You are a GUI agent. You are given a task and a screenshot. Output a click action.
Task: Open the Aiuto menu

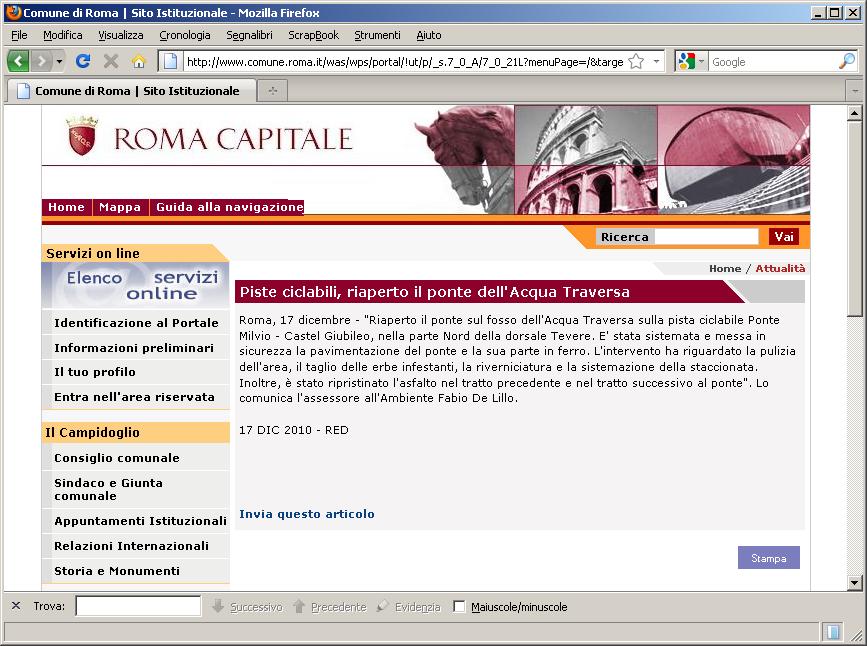[429, 35]
